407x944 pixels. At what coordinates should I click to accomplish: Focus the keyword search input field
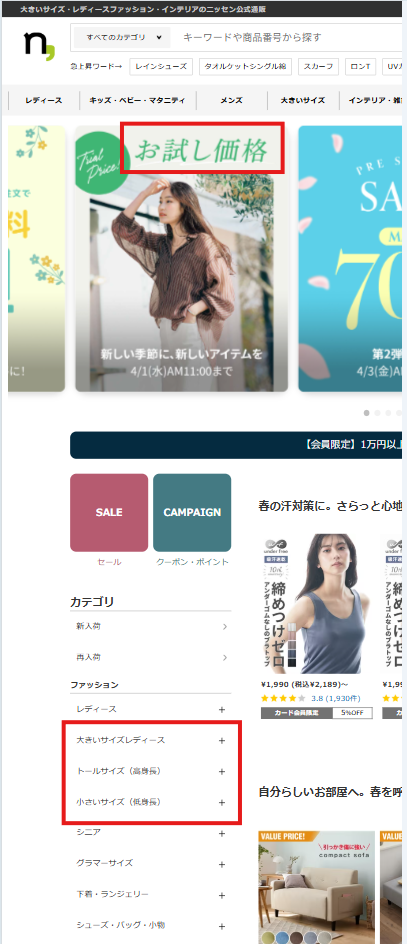[x=289, y=37]
